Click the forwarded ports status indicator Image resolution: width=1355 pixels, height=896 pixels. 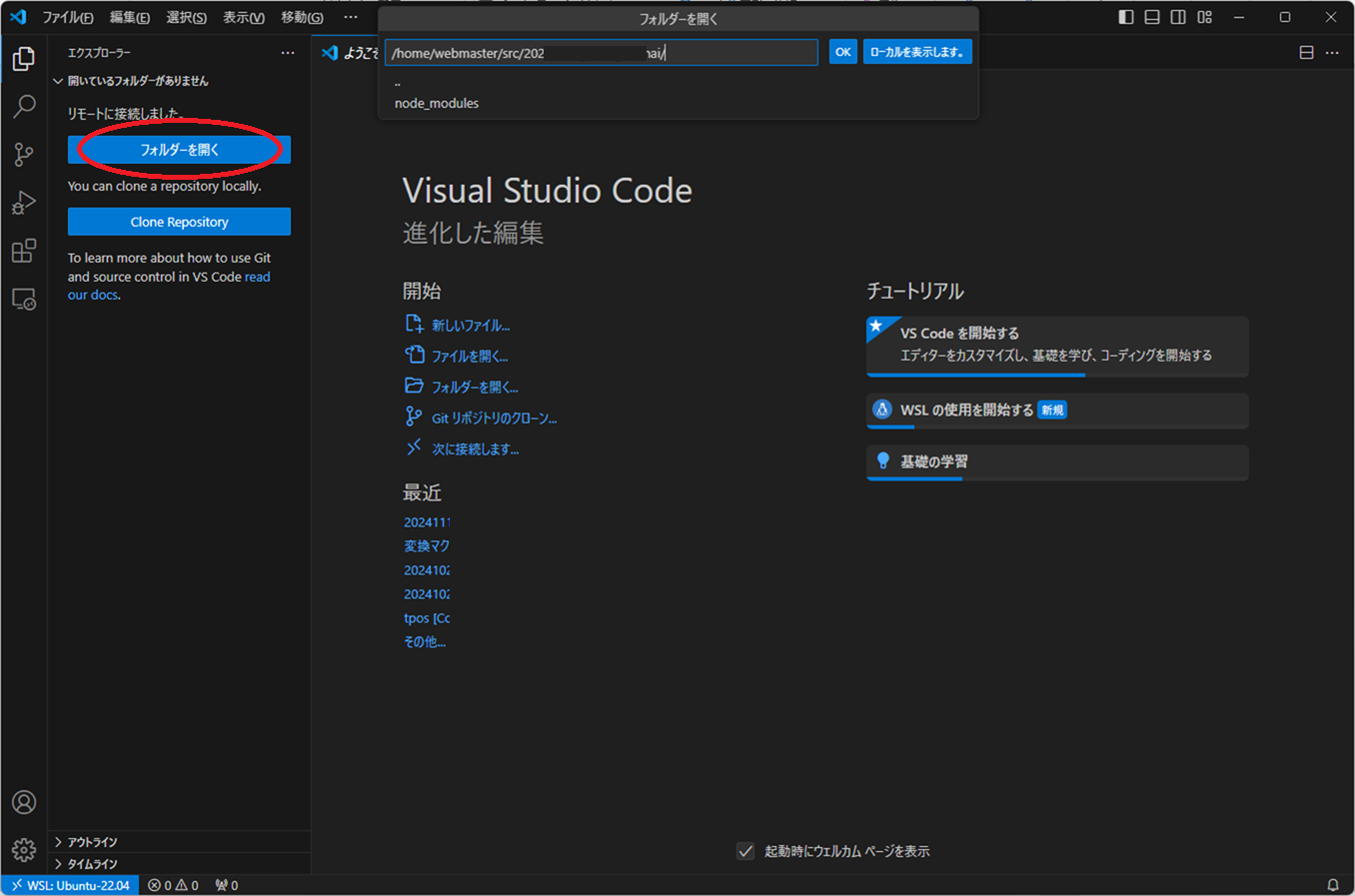(x=227, y=885)
